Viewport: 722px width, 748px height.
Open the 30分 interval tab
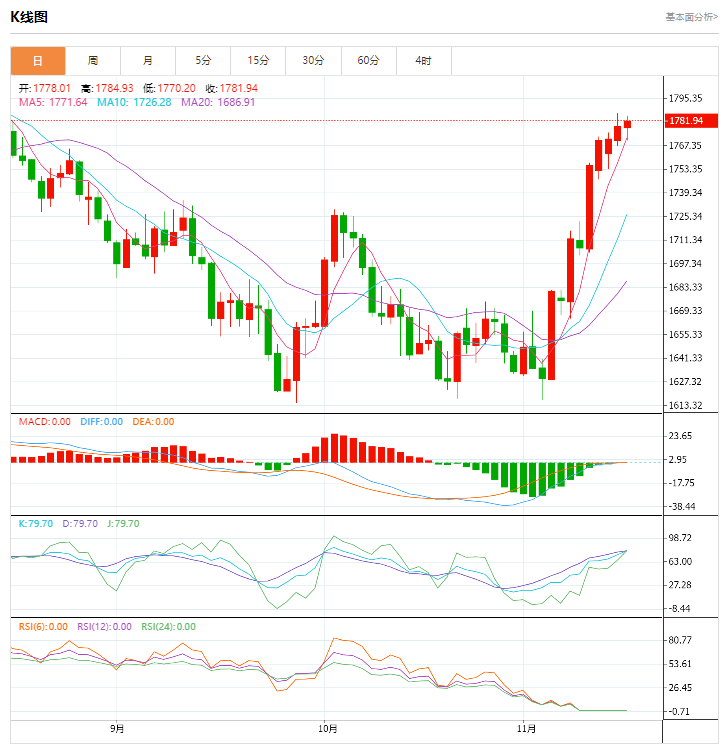[314, 61]
